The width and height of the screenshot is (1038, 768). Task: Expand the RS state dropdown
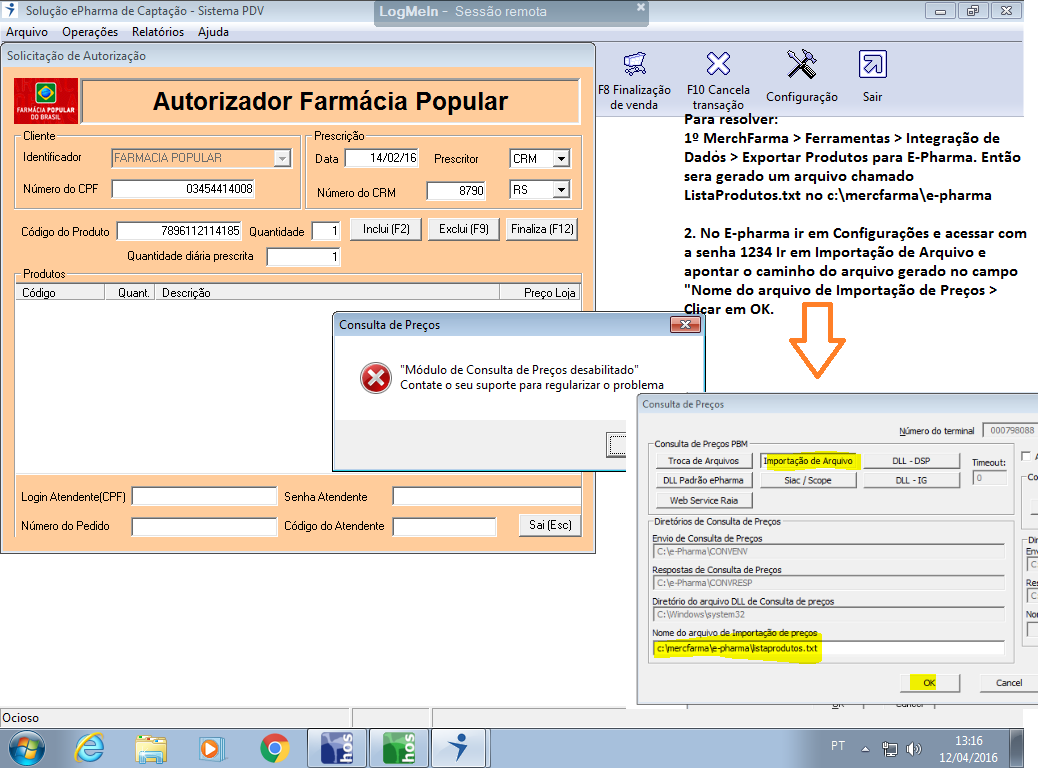click(561, 190)
